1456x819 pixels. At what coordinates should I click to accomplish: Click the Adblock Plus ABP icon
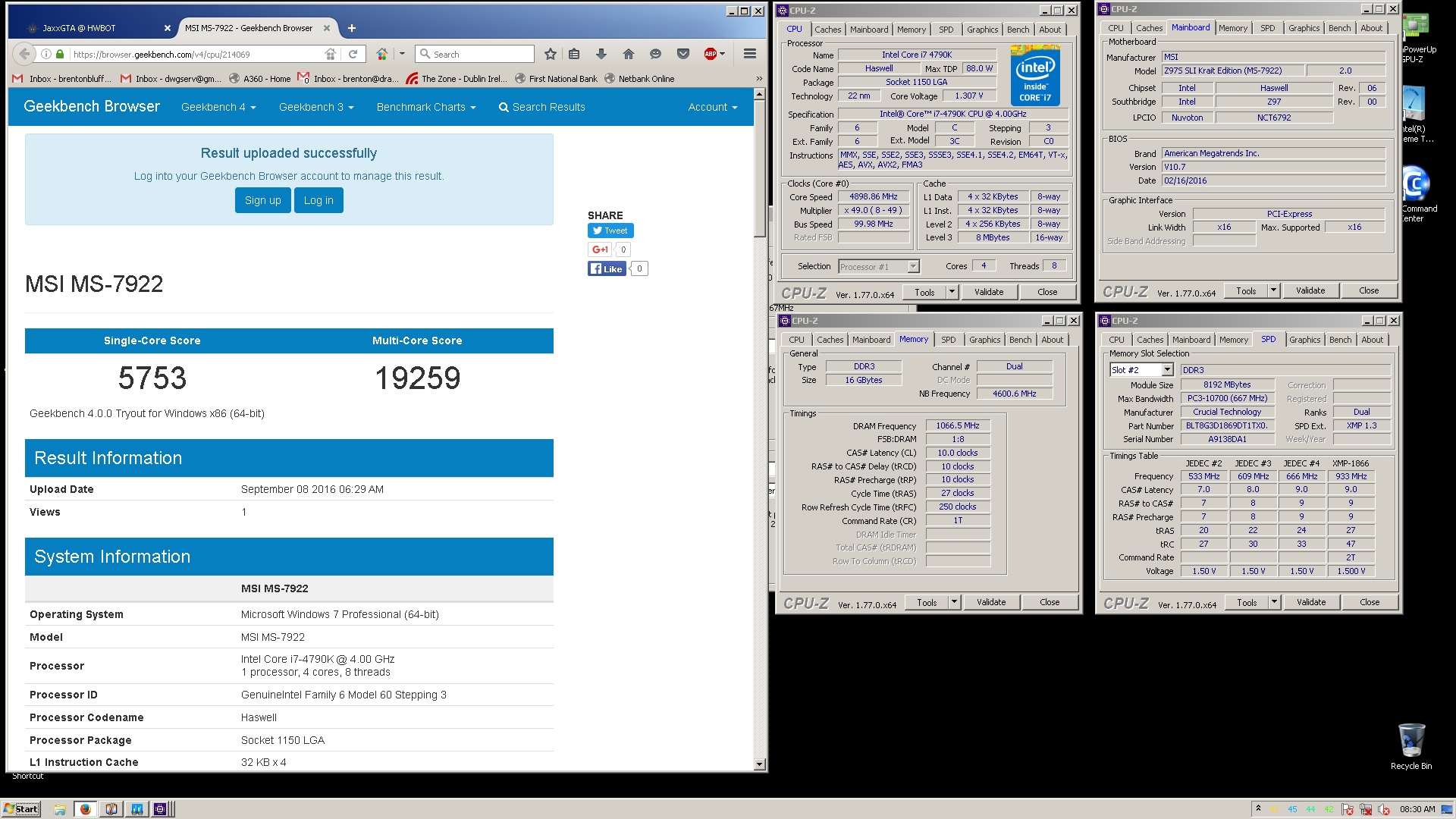[x=711, y=55]
